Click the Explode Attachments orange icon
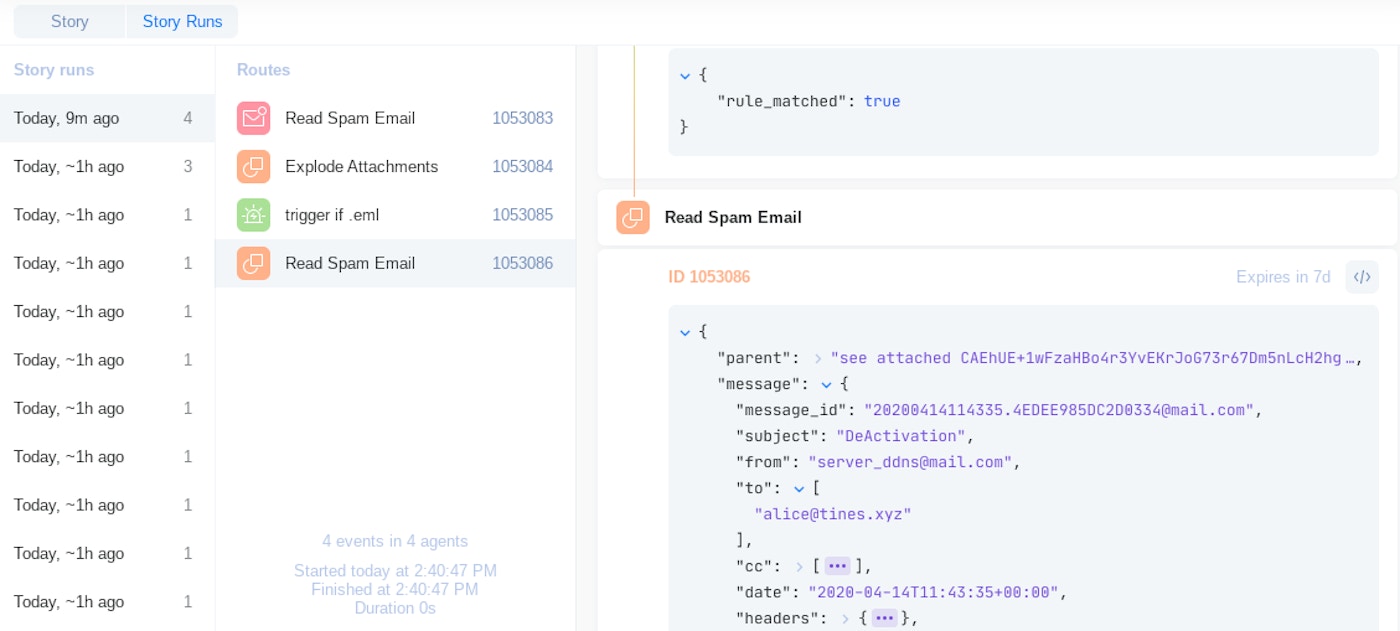The image size is (1400, 631). [253, 167]
